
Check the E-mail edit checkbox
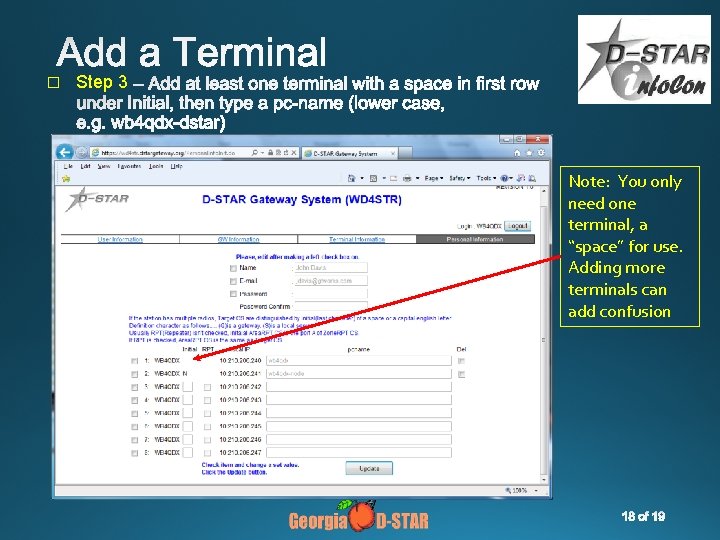[233, 281]
